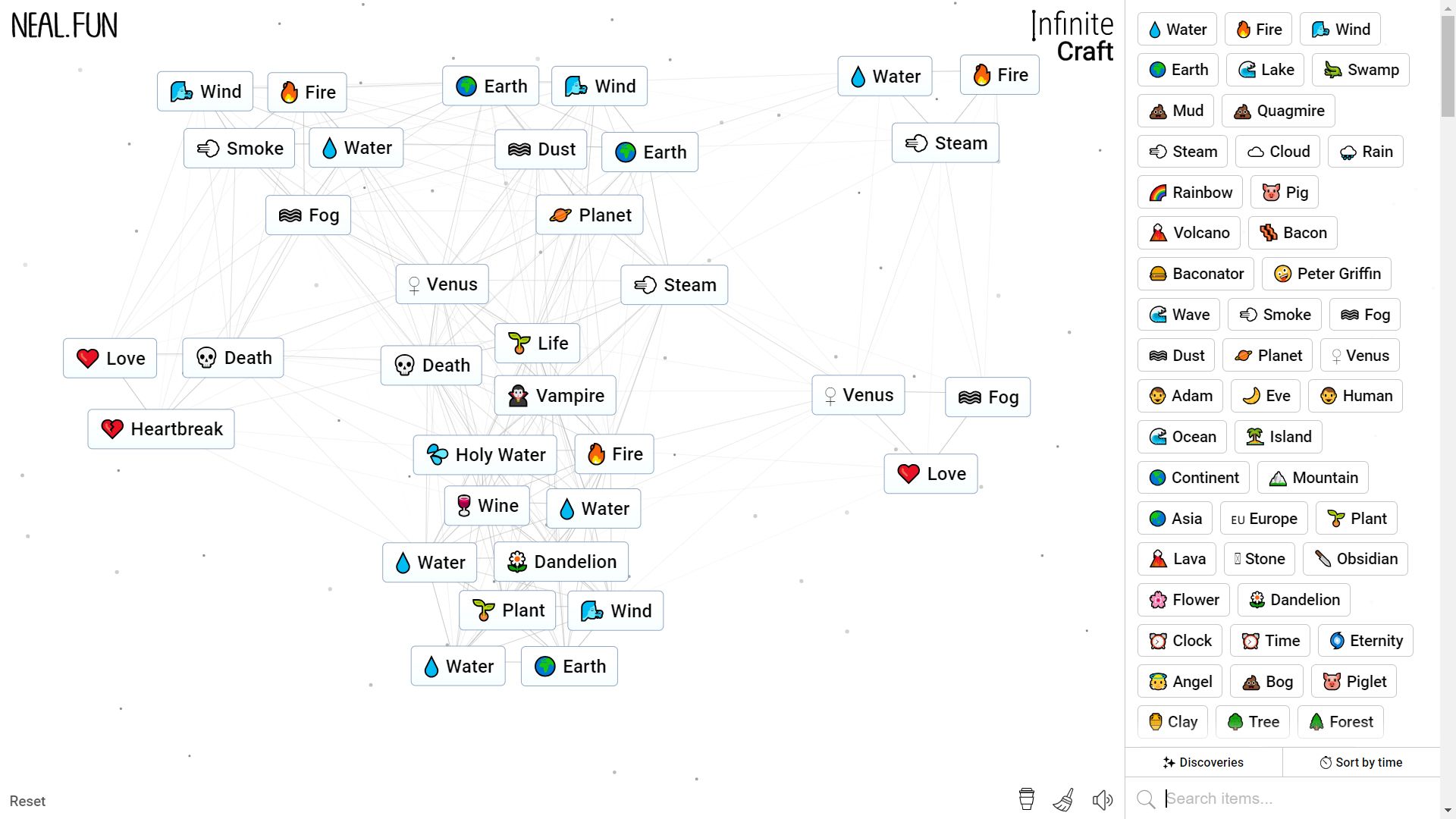Click the Obsidian element in sidebar
This screenshot has width=1456, height=819.
[1356, 558]
